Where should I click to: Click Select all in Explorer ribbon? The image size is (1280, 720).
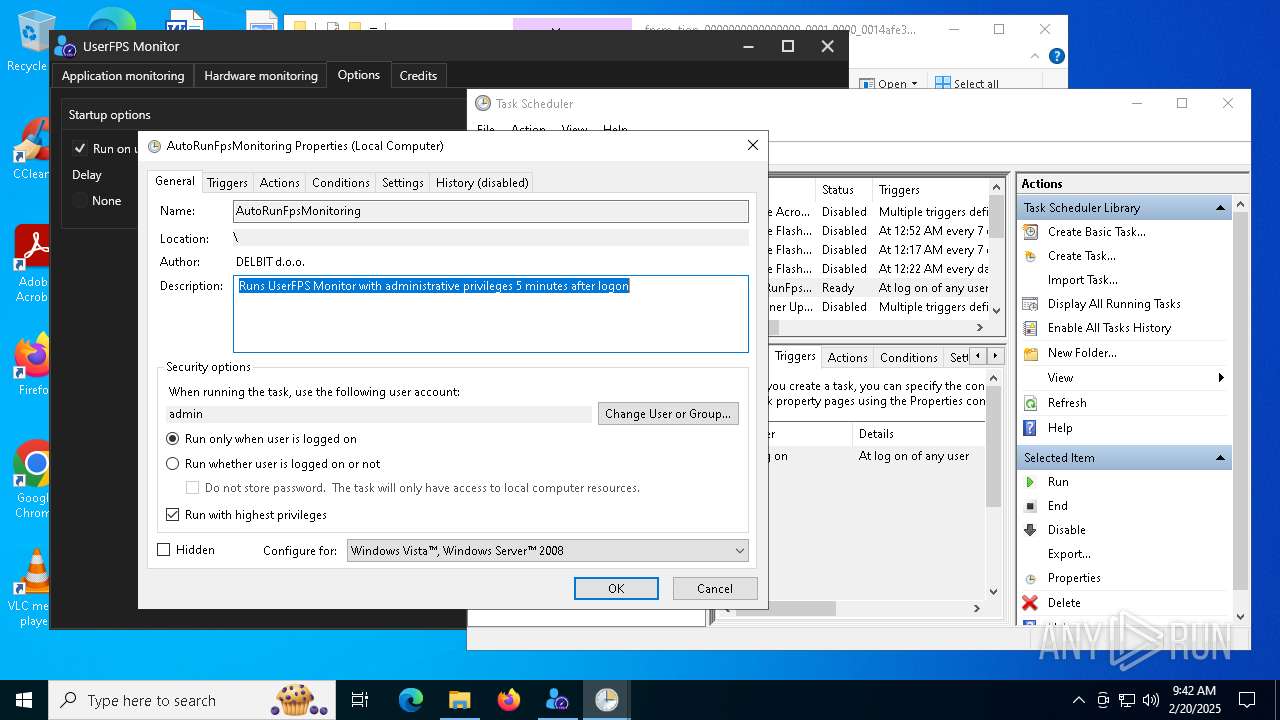click(967, 84)
